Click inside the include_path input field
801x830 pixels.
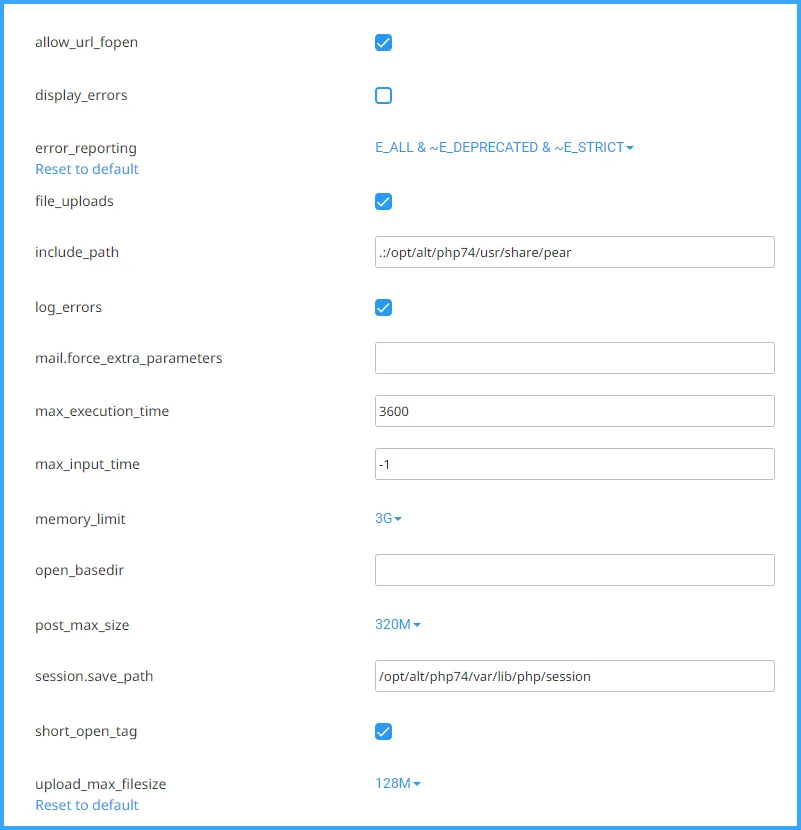[x=575, y=252]
